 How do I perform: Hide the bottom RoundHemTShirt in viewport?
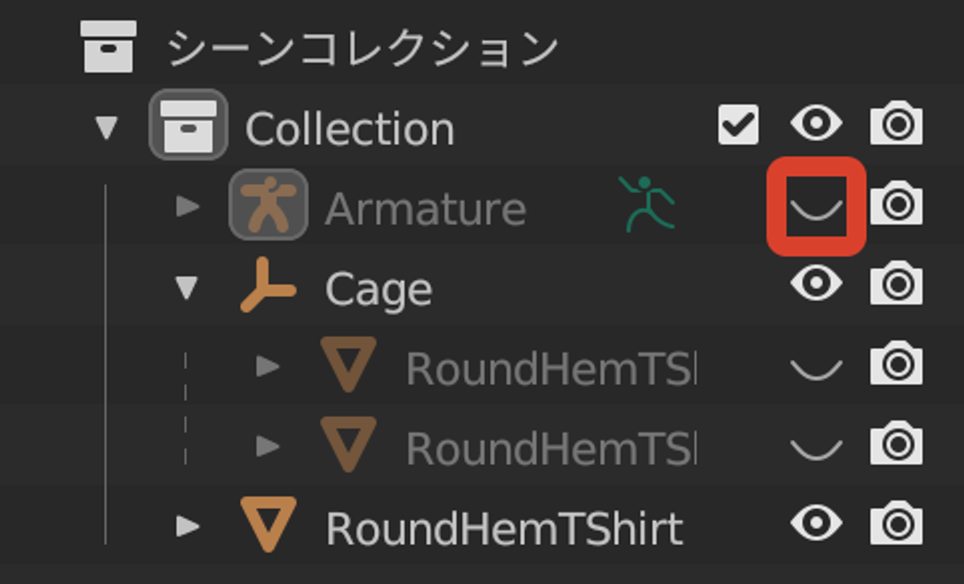point(816,523)
